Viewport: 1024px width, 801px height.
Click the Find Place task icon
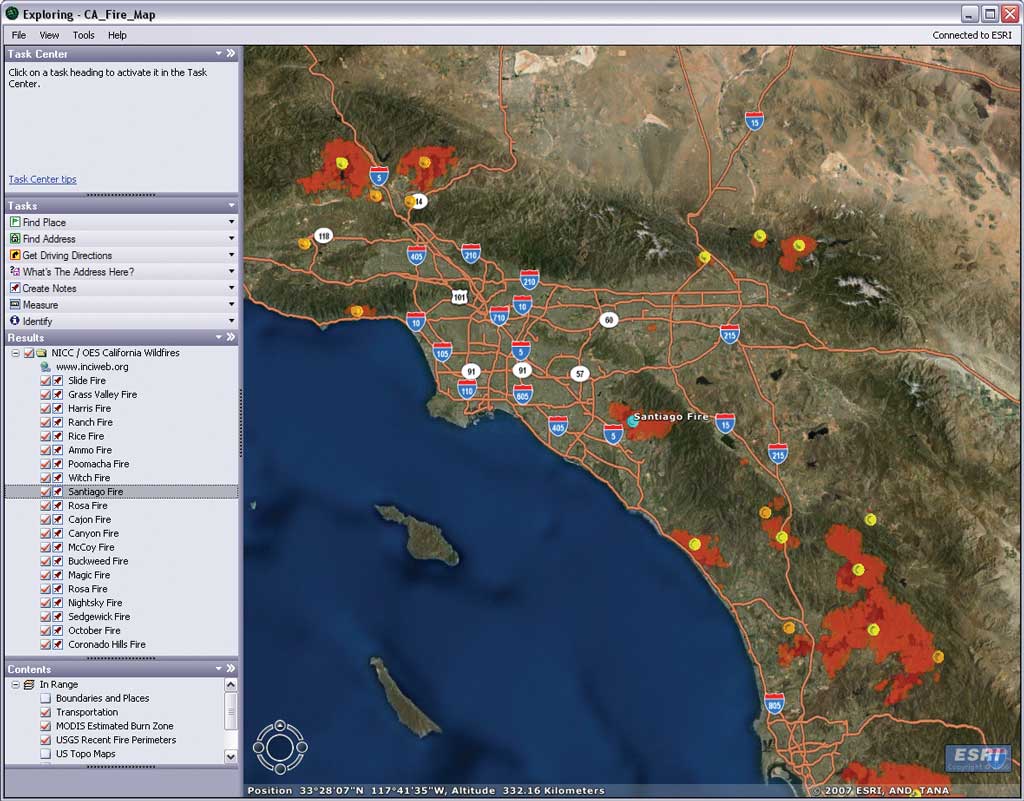pos(15,222)
